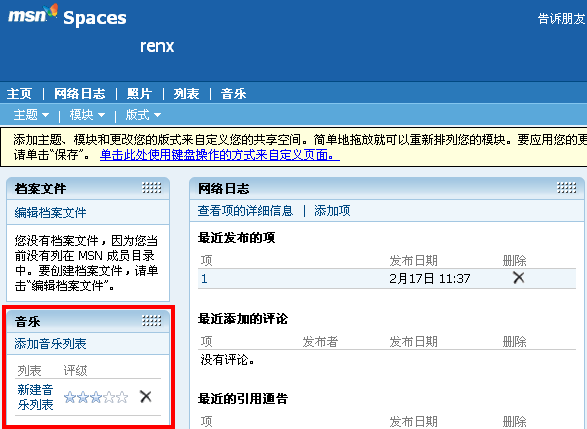Expand the 版式 dropdown menu

coord(143,115)
